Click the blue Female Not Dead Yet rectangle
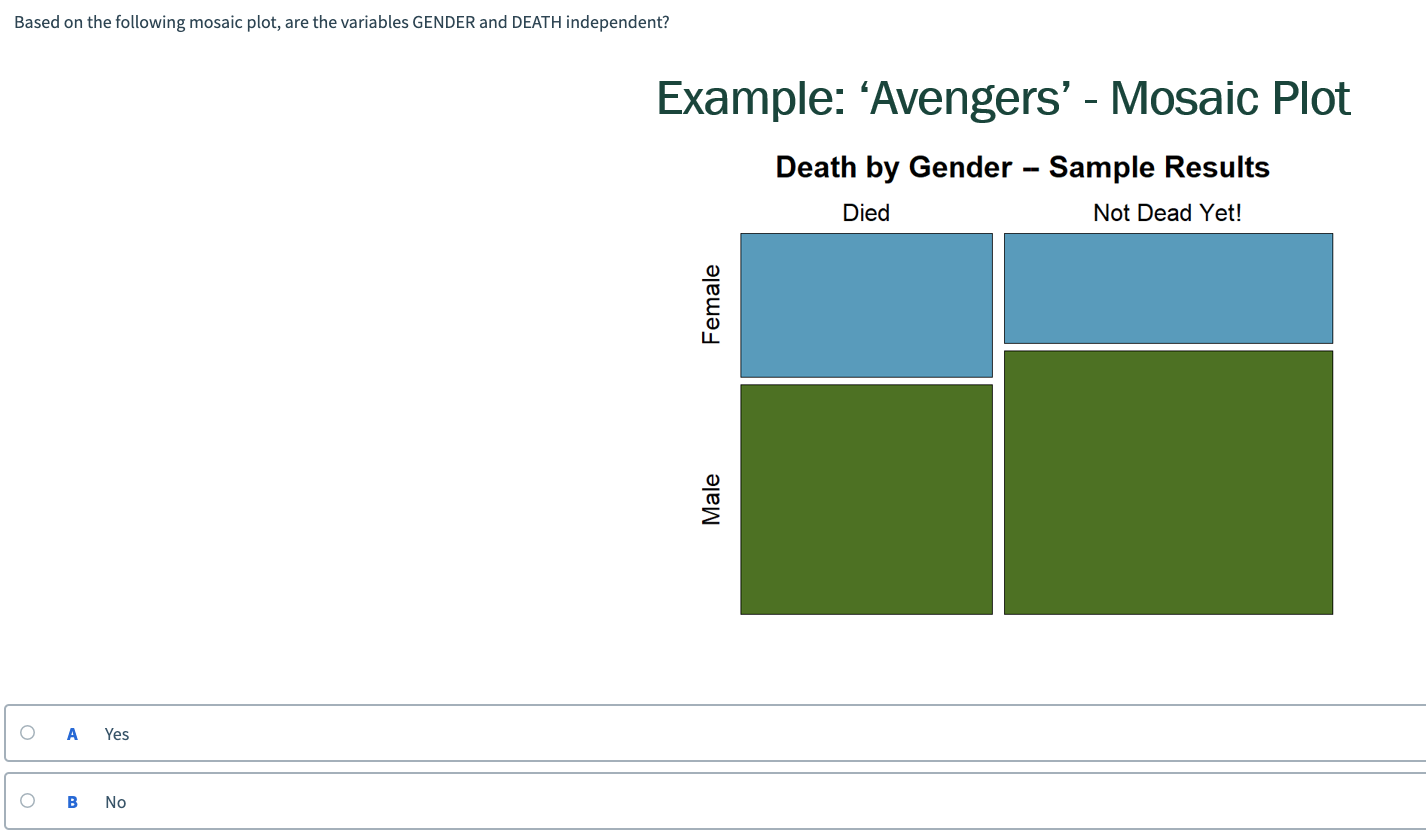Screen dimensions: 1426x836 click(x=1167, y=288)
